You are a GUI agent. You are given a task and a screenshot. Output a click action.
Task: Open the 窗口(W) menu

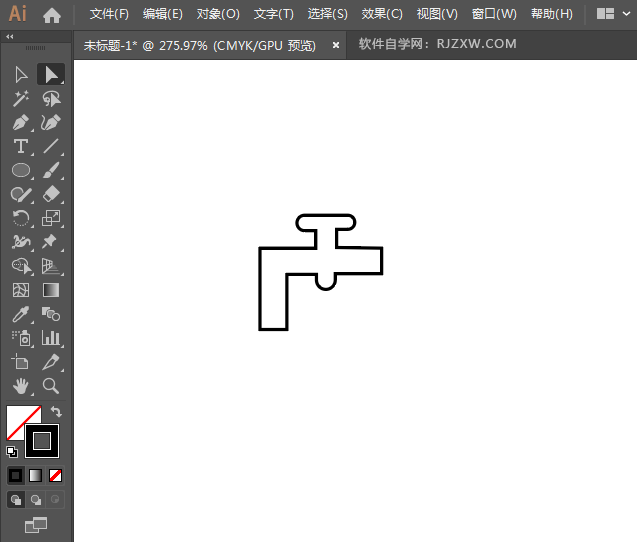494,14
